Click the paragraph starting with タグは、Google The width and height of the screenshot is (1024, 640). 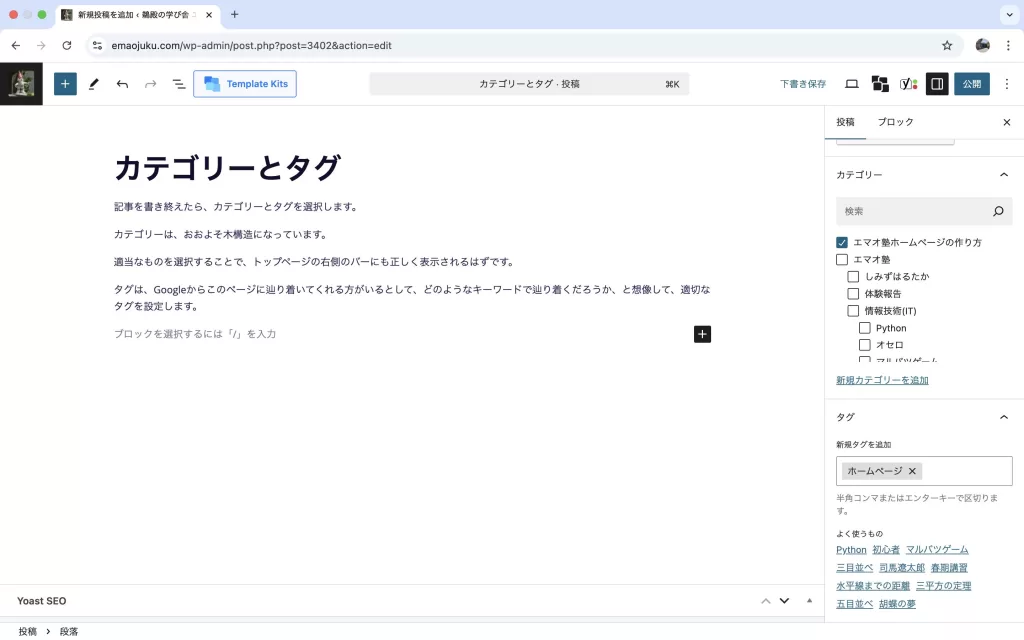point(412,298)
